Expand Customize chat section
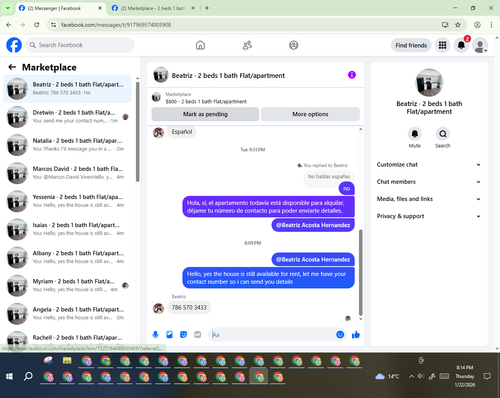The height and width of the screenshot is (398, 500). tap(429, 165)
